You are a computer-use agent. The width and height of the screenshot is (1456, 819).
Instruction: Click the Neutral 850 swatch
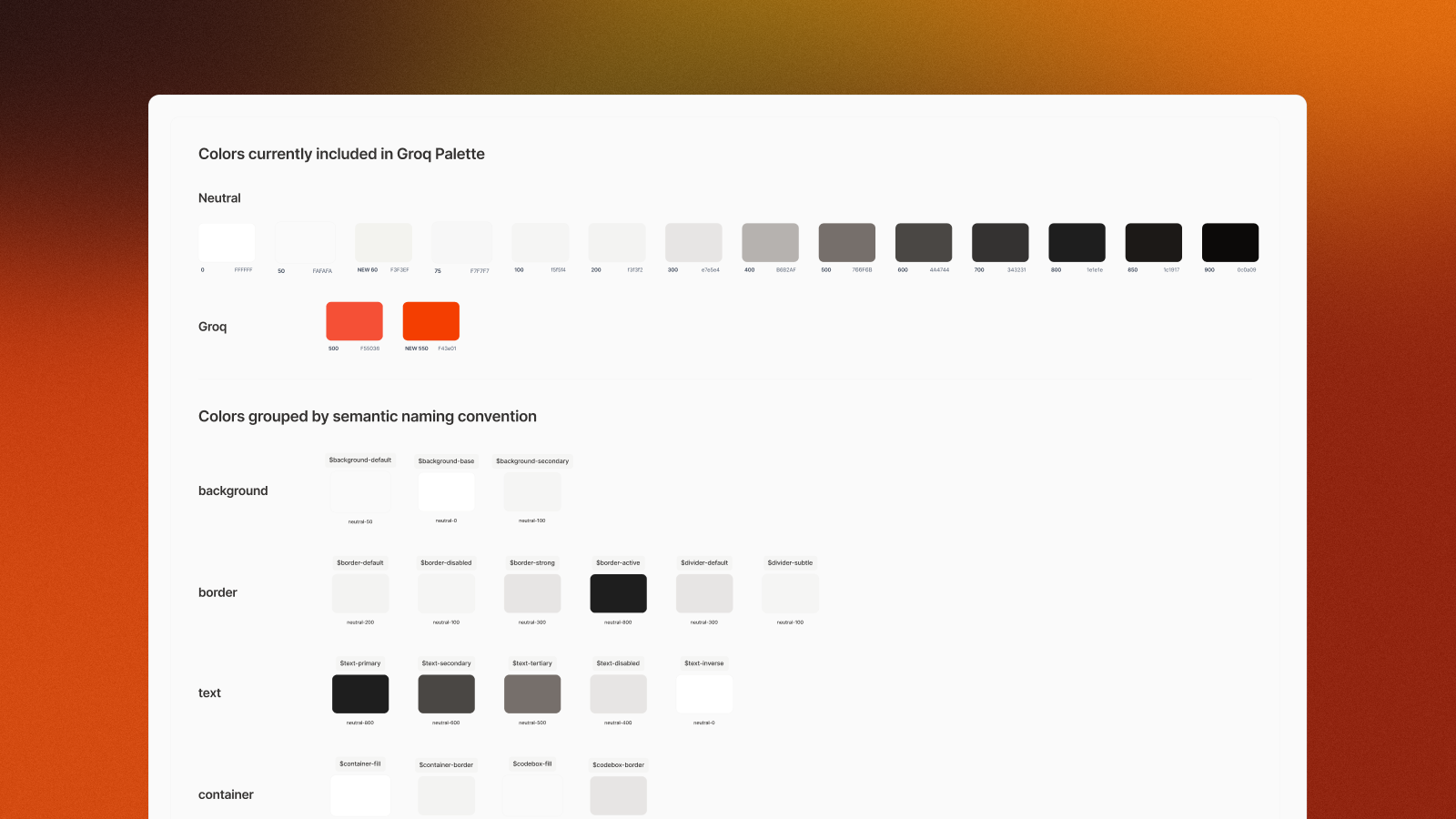[1153, 243]
